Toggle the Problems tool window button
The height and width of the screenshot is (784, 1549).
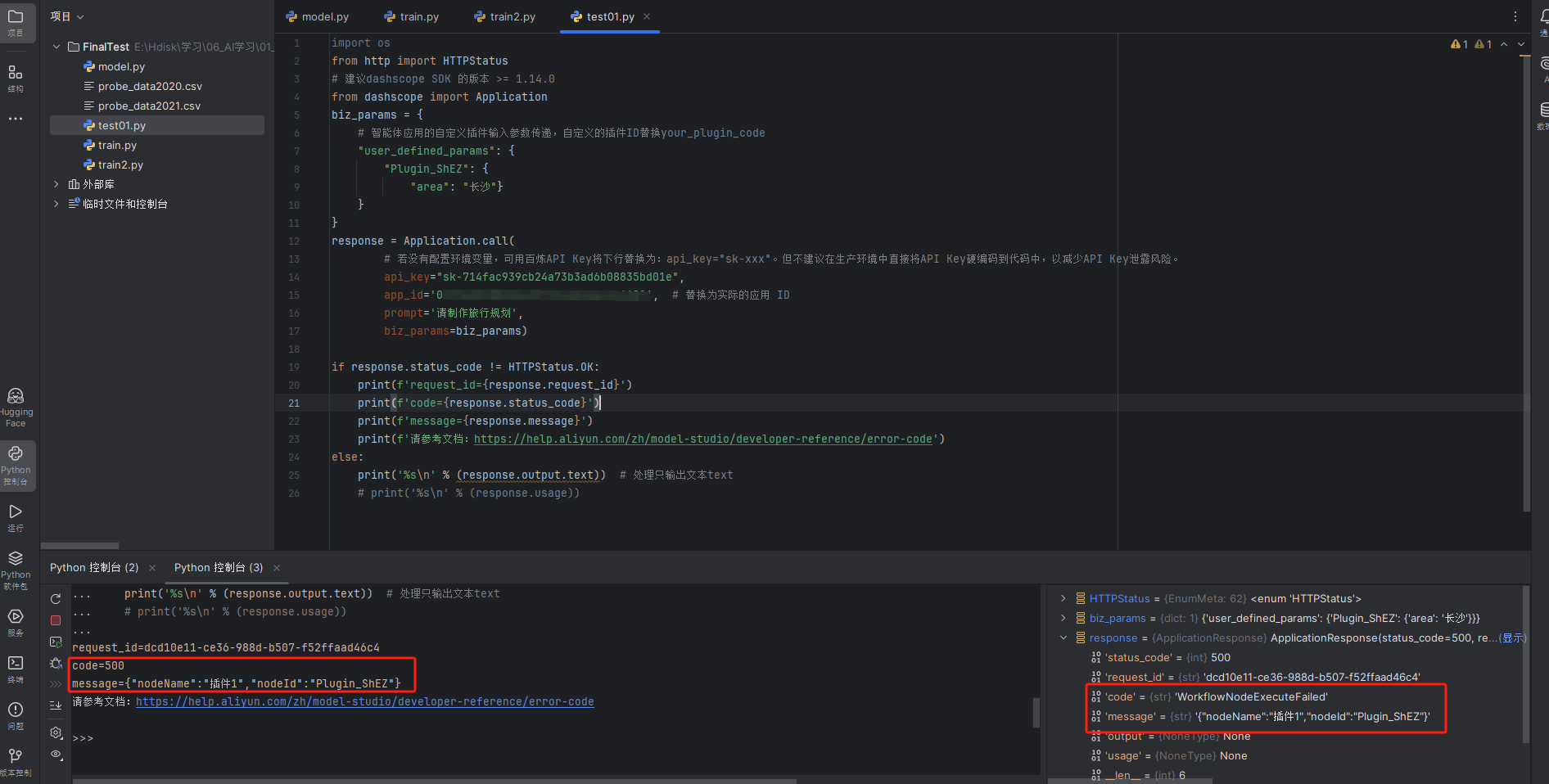click(x=16, y=714)
